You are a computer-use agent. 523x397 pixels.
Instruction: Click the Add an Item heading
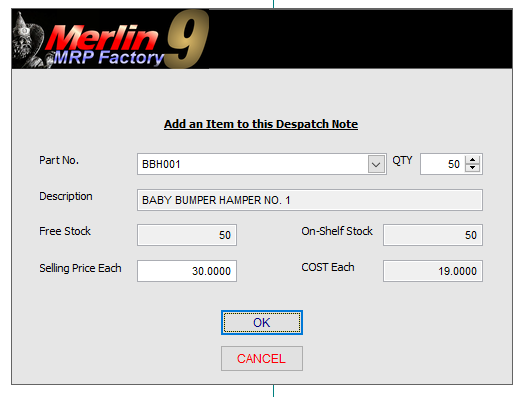click(261, 124)
